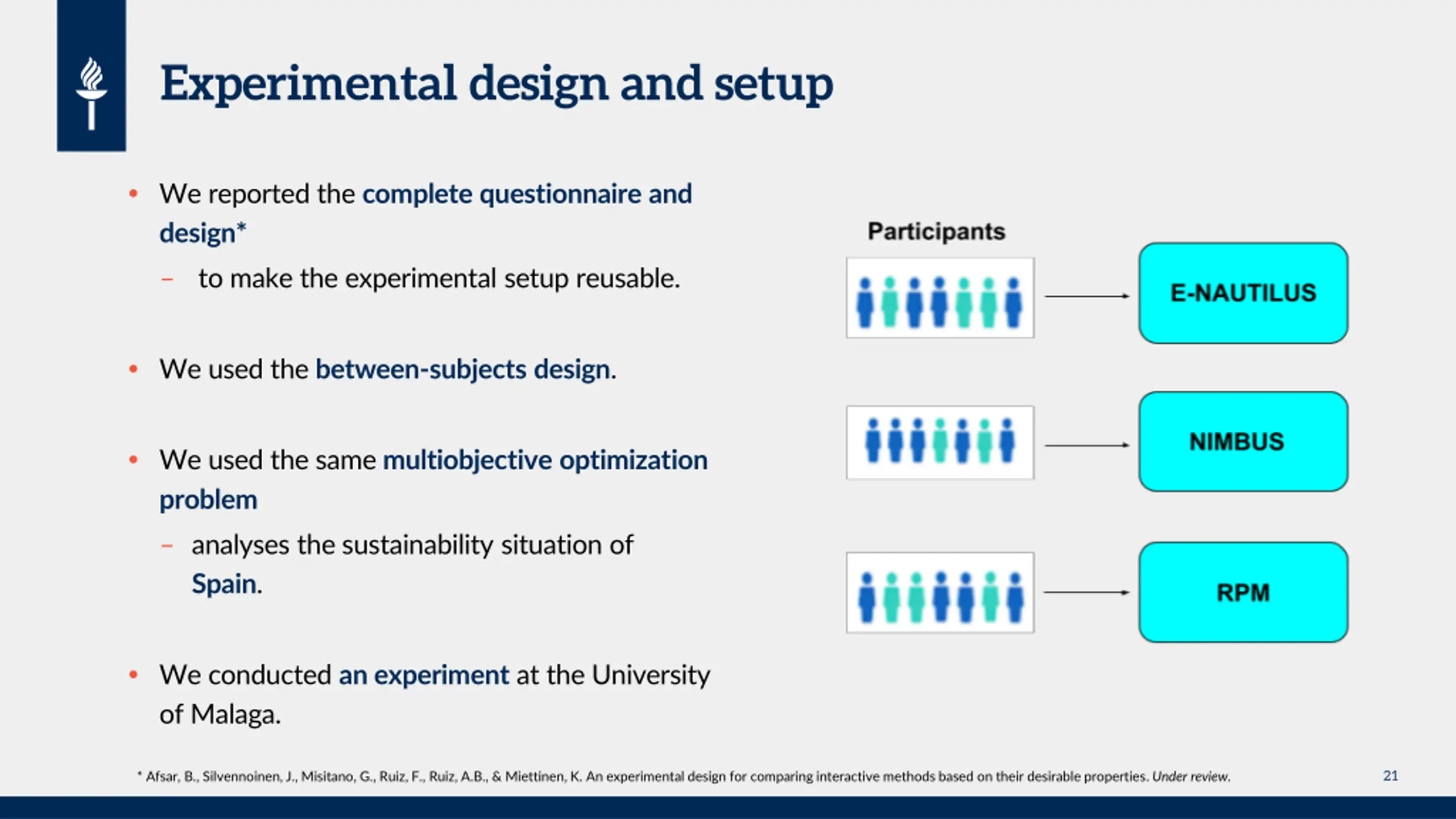Screen dimensions: 1456x819
Task: Click the highlighted word 'Spain'
Action: pos(224,584)
